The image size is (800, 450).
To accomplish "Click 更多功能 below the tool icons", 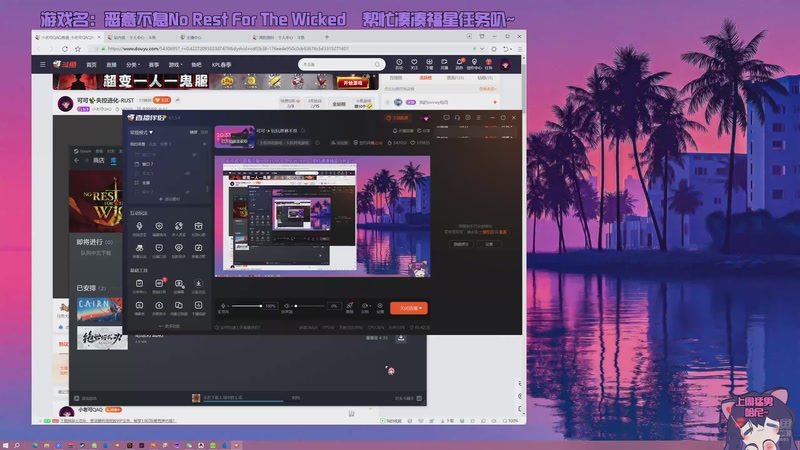I will pos(169,326).
